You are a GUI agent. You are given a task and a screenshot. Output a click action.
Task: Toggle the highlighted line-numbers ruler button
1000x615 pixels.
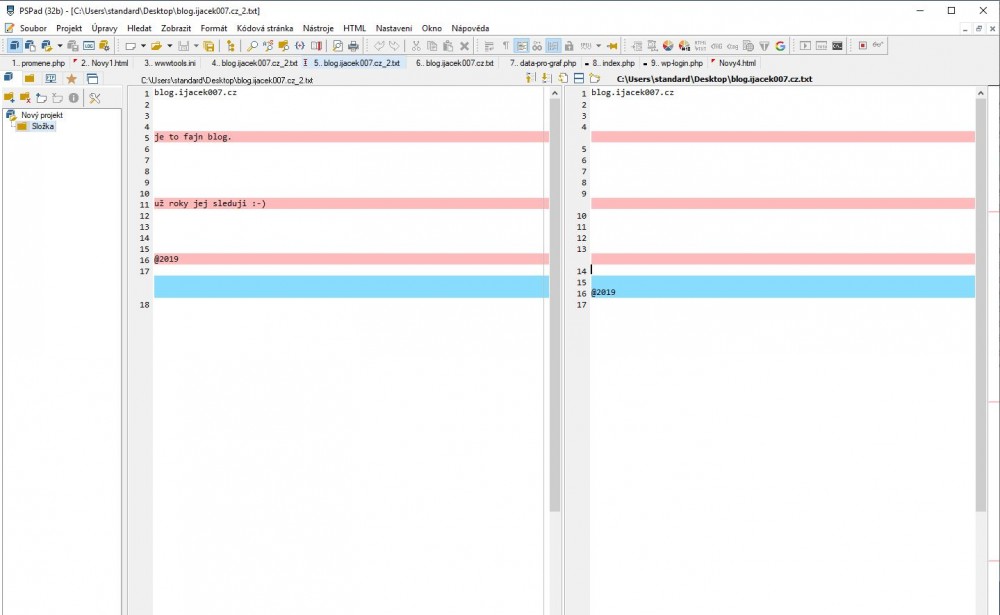553,46
